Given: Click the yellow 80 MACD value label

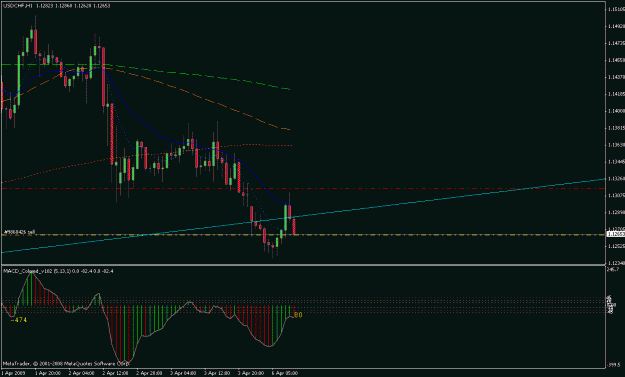Looking at the screenshot, I should [298, 315].
